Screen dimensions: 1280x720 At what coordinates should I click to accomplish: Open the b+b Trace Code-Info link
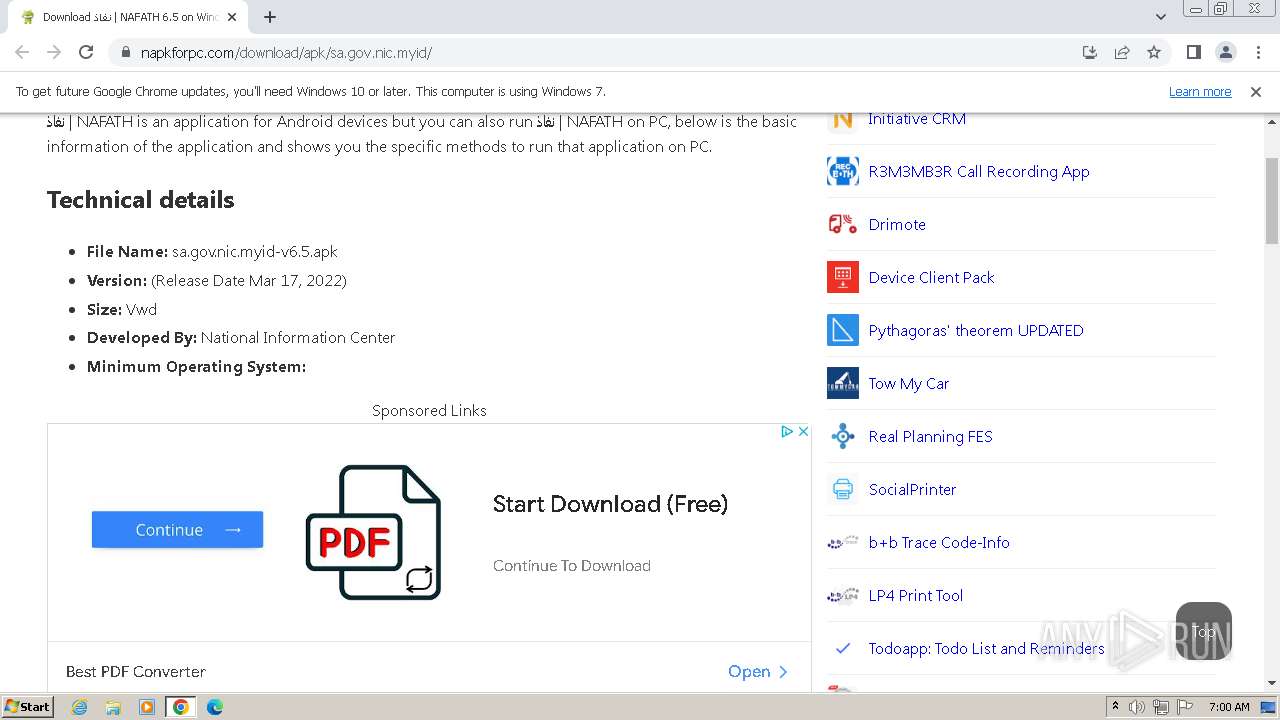pos(939,543)
